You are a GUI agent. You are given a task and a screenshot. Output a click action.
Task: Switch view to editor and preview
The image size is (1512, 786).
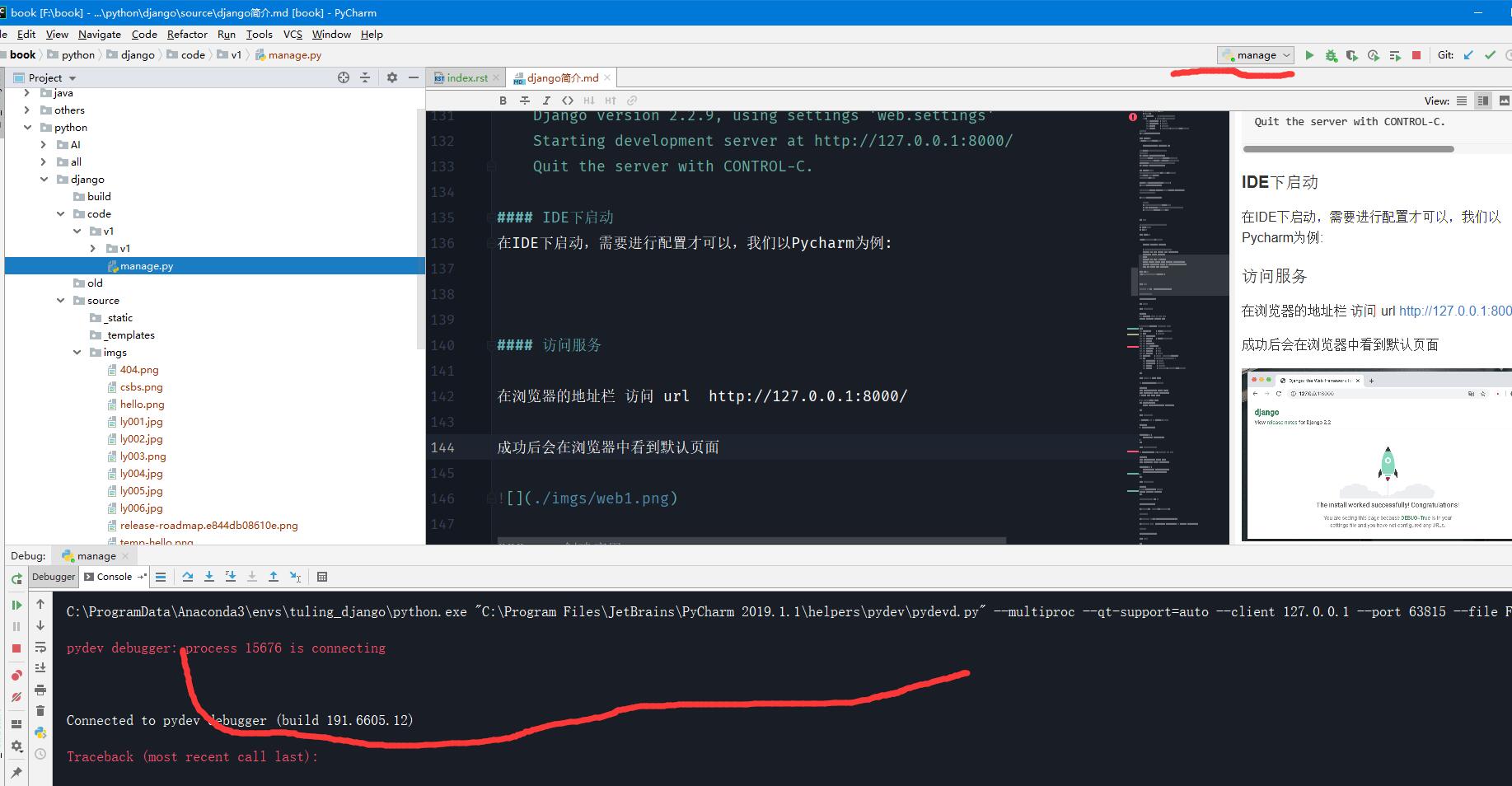(x=1483, y=101)
